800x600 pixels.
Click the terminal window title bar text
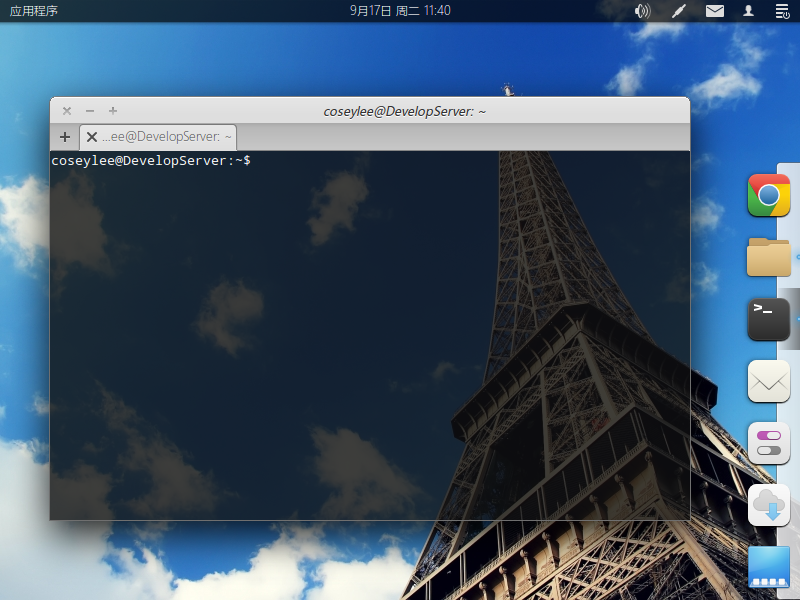pyautogui.click(x=404, y=111)
